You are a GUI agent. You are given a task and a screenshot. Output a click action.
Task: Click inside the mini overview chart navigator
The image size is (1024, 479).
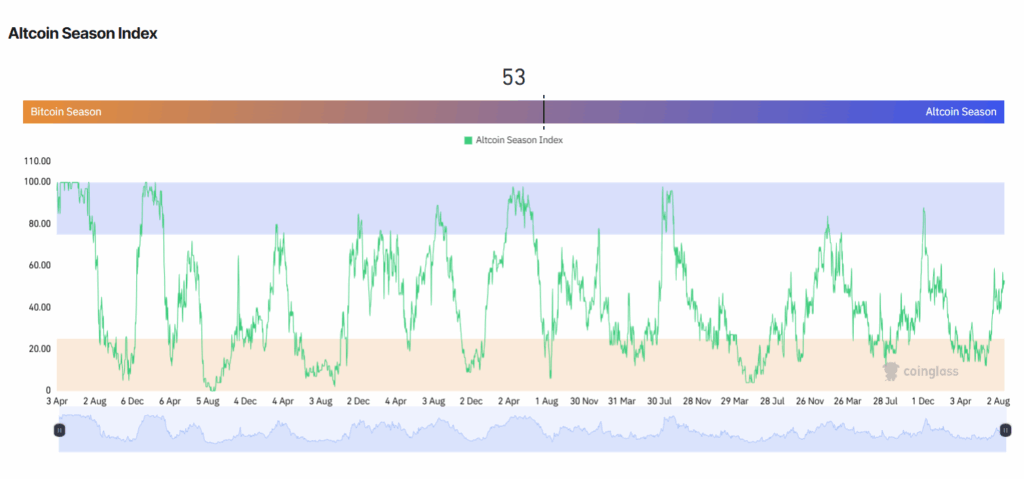(530, 432)
